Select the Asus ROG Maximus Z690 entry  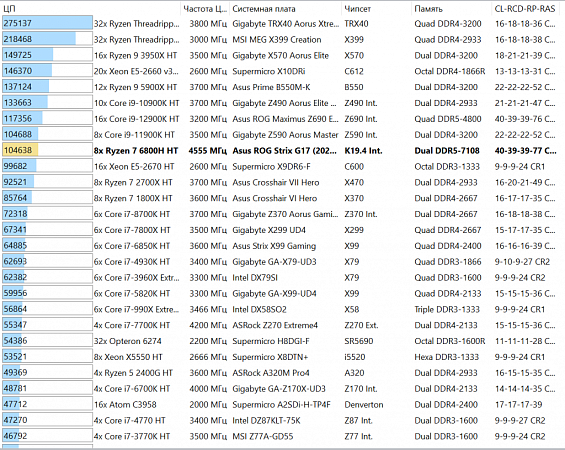285,119
